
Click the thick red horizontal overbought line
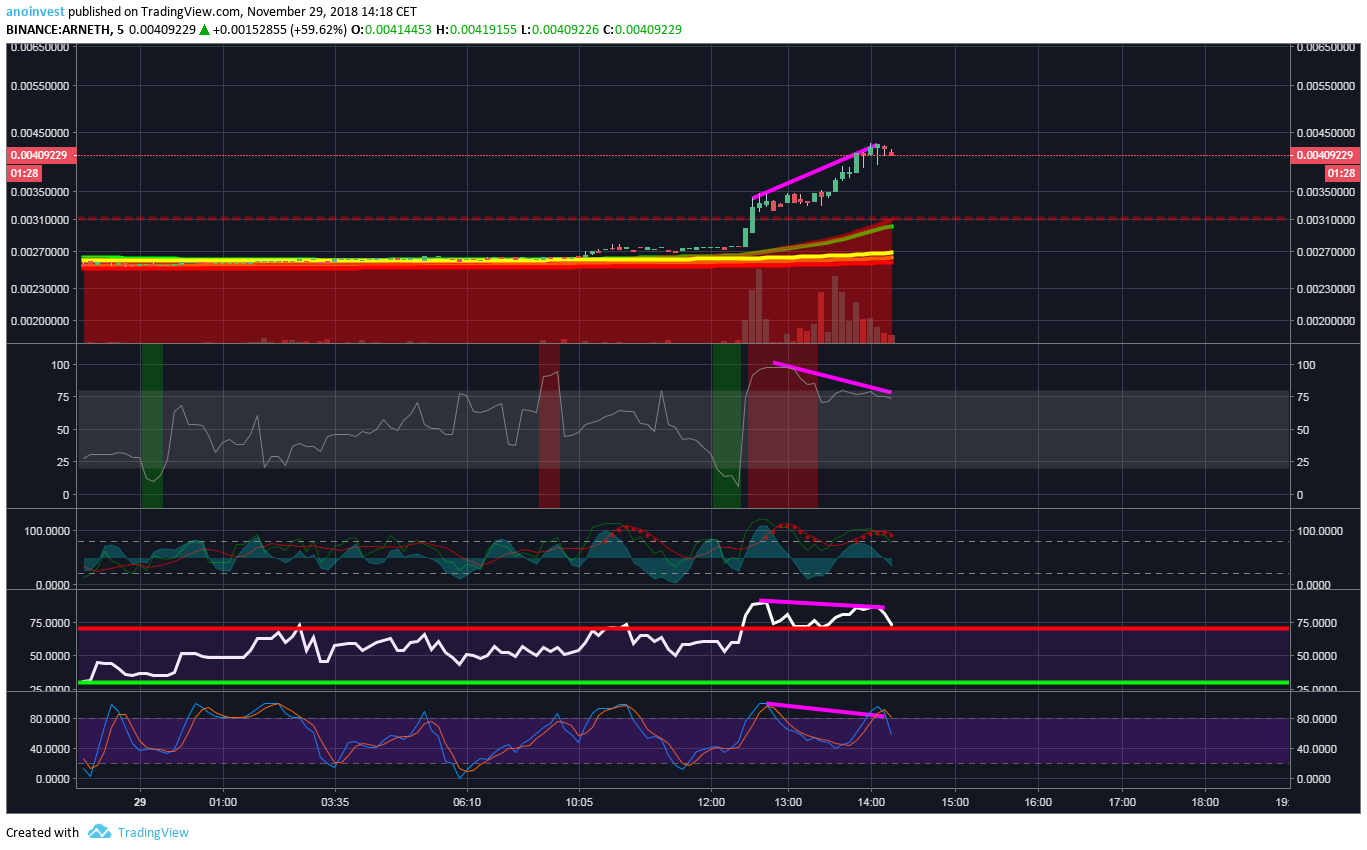tap(683, 629)
